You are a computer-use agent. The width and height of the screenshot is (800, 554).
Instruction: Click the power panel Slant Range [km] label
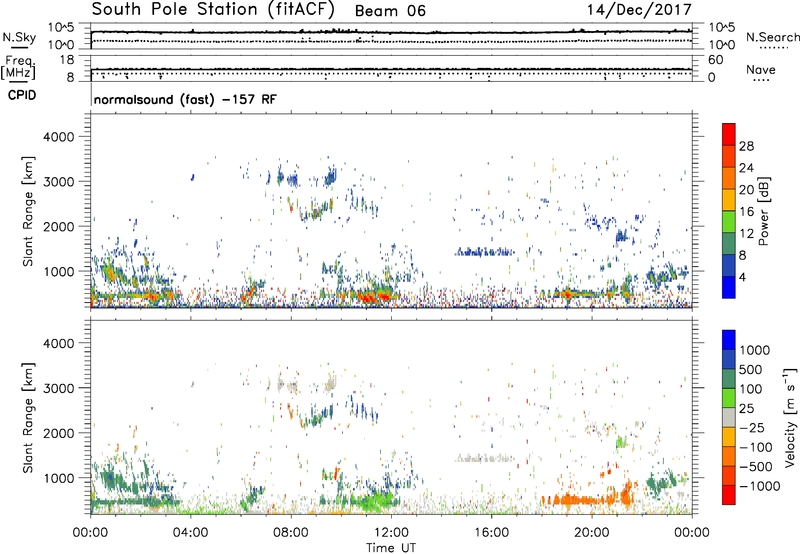click(28, 211)
